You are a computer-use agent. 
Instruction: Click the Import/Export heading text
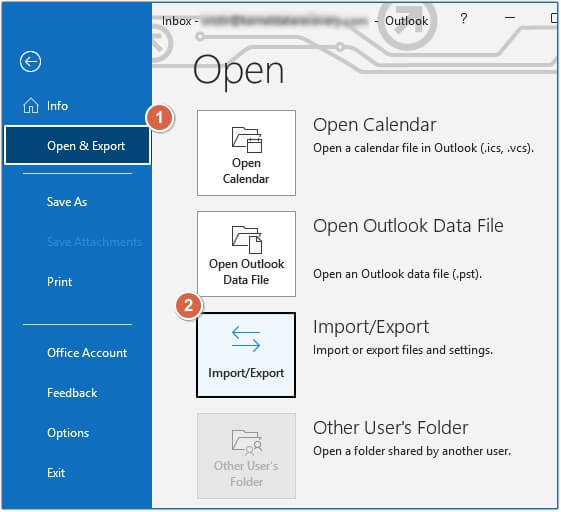point(371,327)
